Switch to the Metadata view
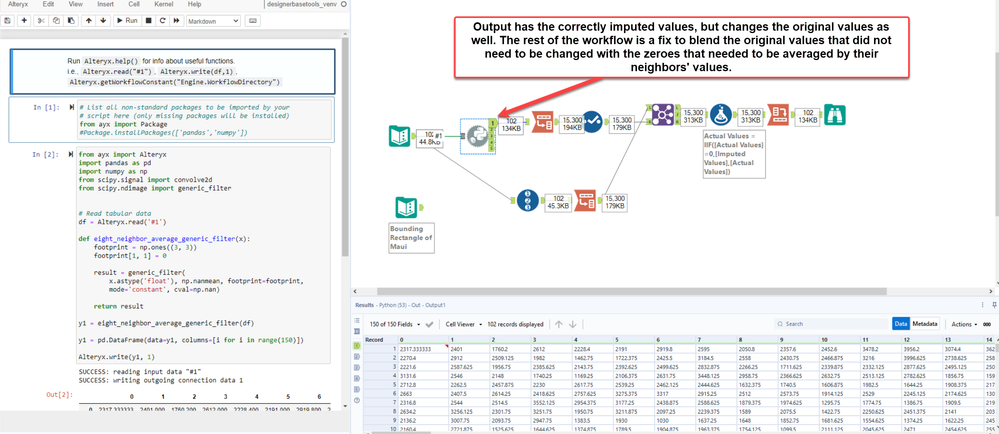 point(925,324)
